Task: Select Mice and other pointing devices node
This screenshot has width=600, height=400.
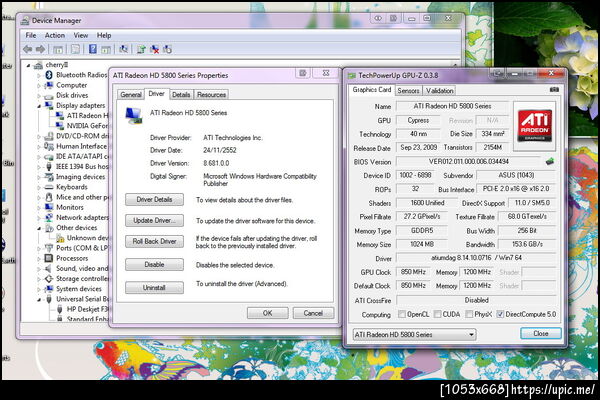Action: pos(83,197)
